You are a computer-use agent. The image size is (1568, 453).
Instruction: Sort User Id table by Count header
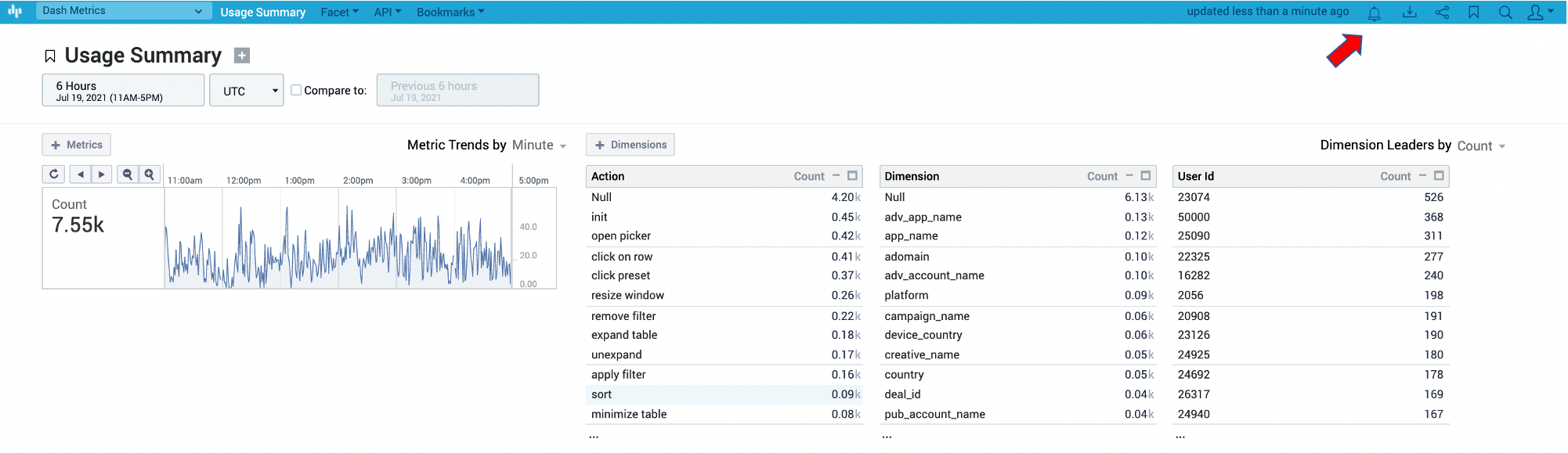tap(1396, 177)
